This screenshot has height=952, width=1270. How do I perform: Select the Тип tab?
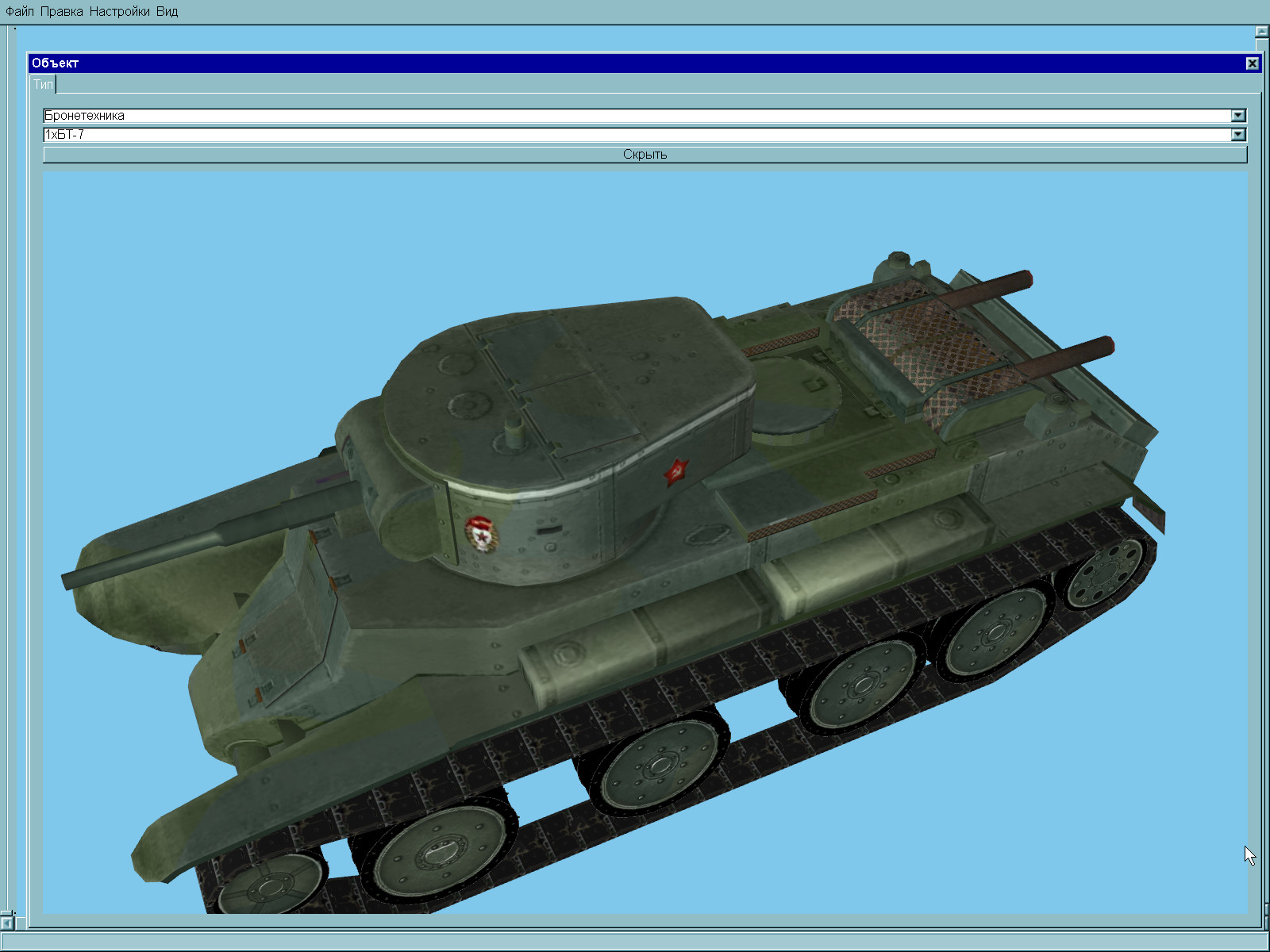[x=43, y=84]
